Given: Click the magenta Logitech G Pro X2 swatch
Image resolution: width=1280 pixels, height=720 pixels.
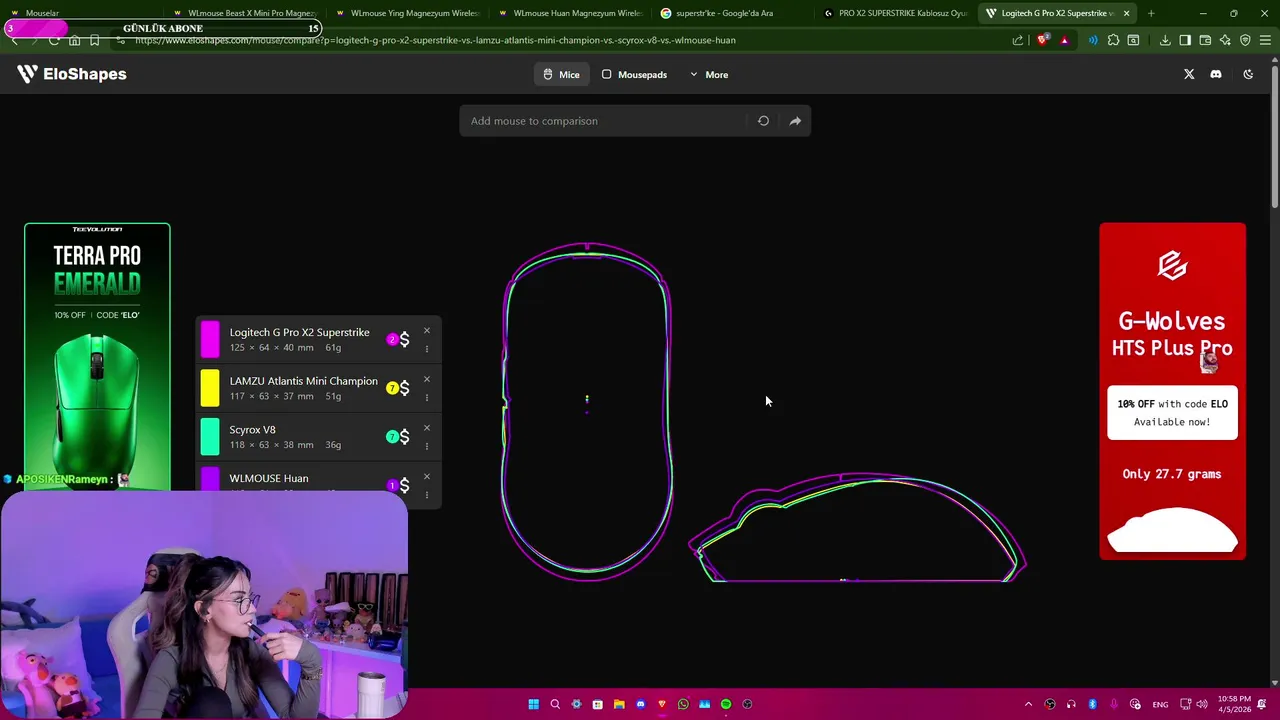Looking at the screenshot, I should pyautogui.click(x=210, y=339).
